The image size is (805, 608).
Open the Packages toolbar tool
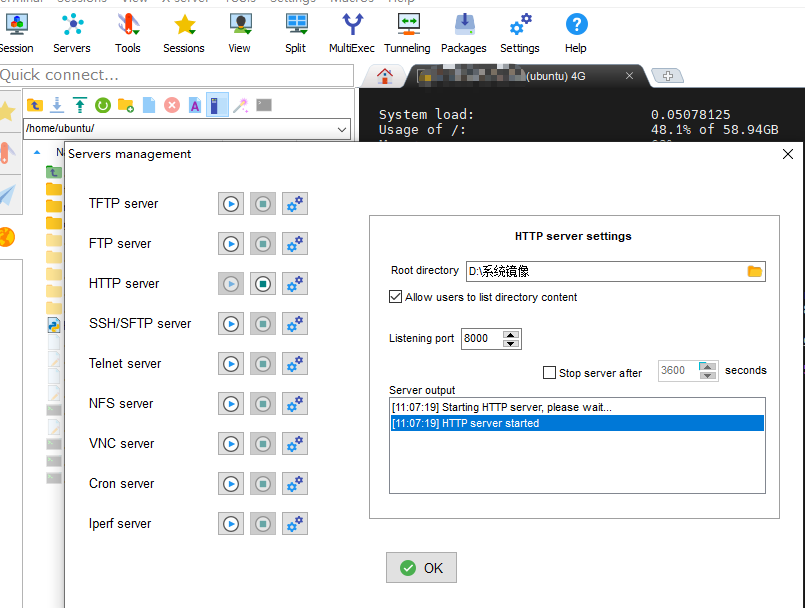pyautogui.click(x=464, y=32)
